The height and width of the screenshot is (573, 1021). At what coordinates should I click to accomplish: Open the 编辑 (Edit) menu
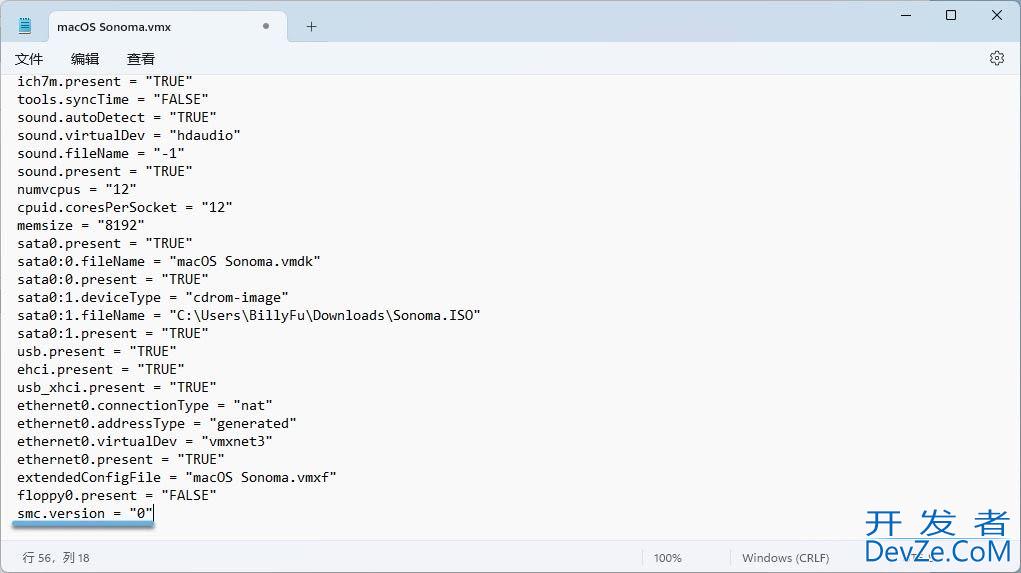[x=85, y=59]
